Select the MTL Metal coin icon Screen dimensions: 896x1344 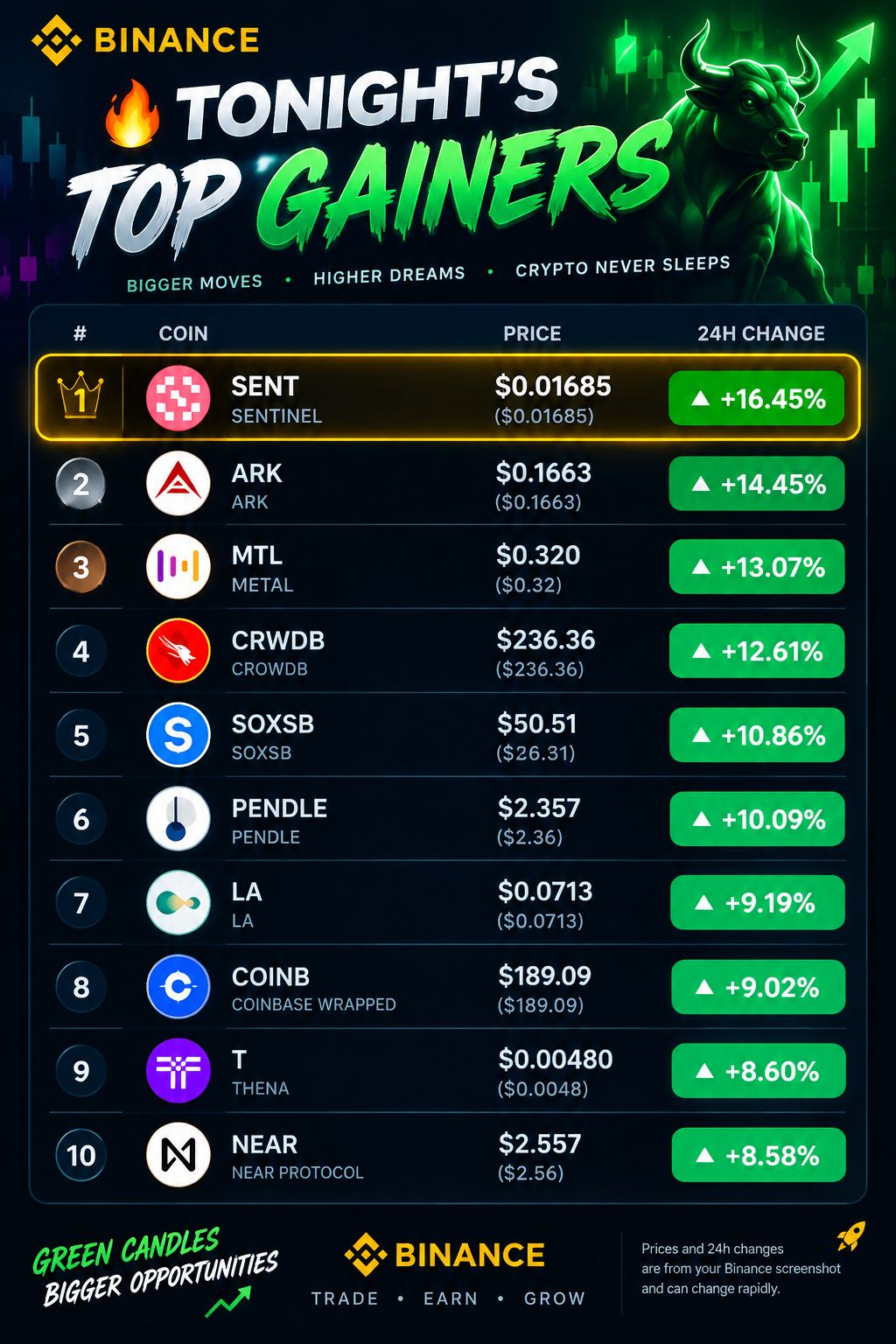point(178,567)
